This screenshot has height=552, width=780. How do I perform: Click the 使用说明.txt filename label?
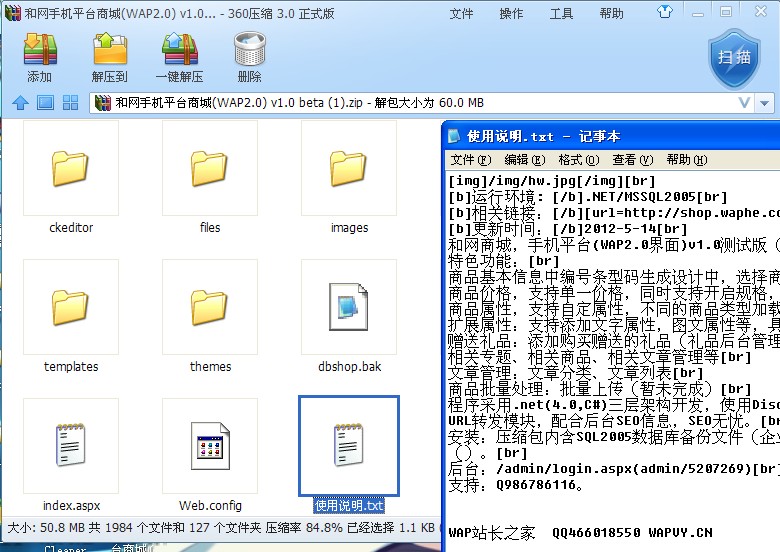pos(349,506)
